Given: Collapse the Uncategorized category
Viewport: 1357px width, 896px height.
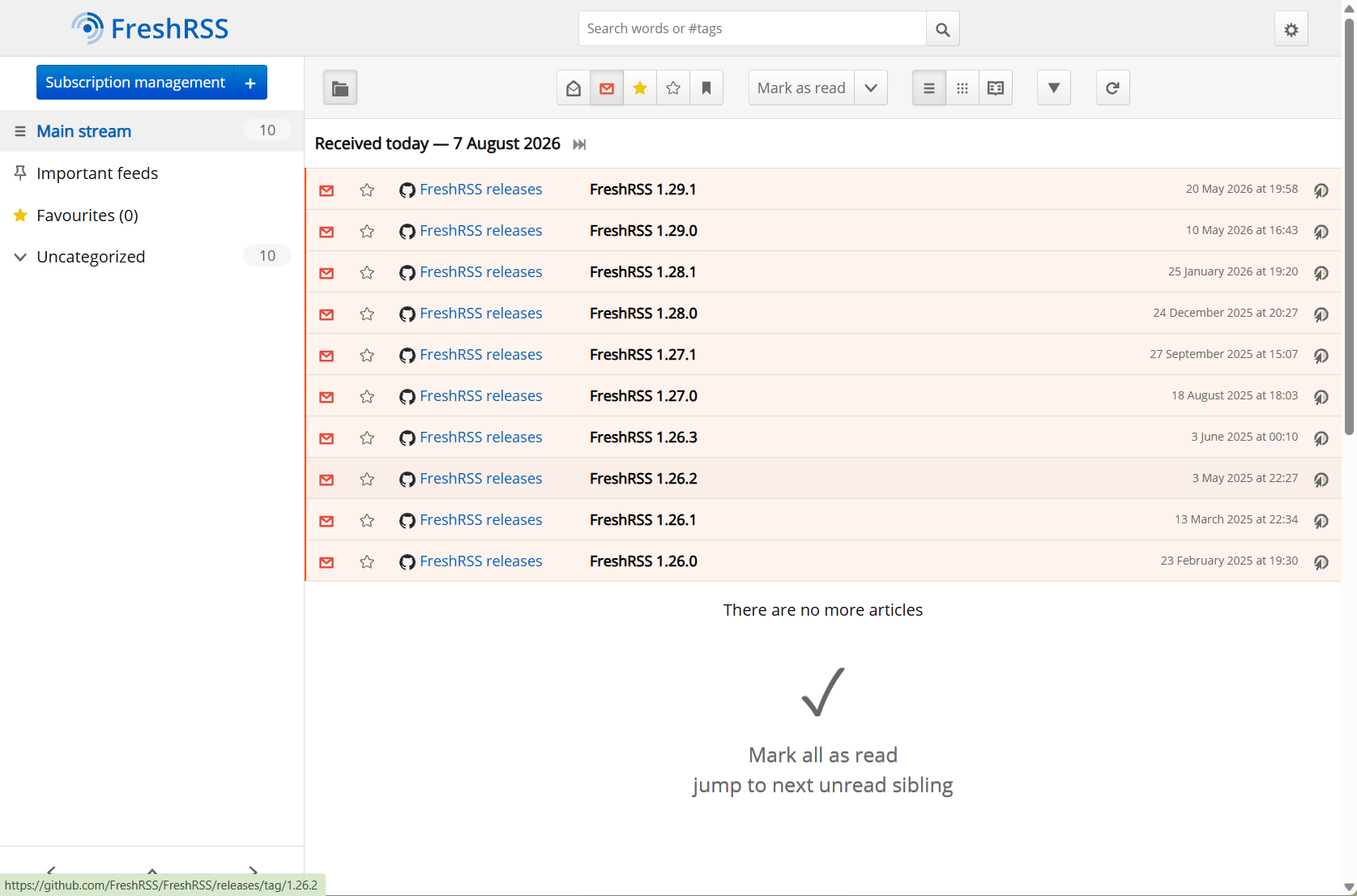Looking at the screenshot, I should coord(20,257).
